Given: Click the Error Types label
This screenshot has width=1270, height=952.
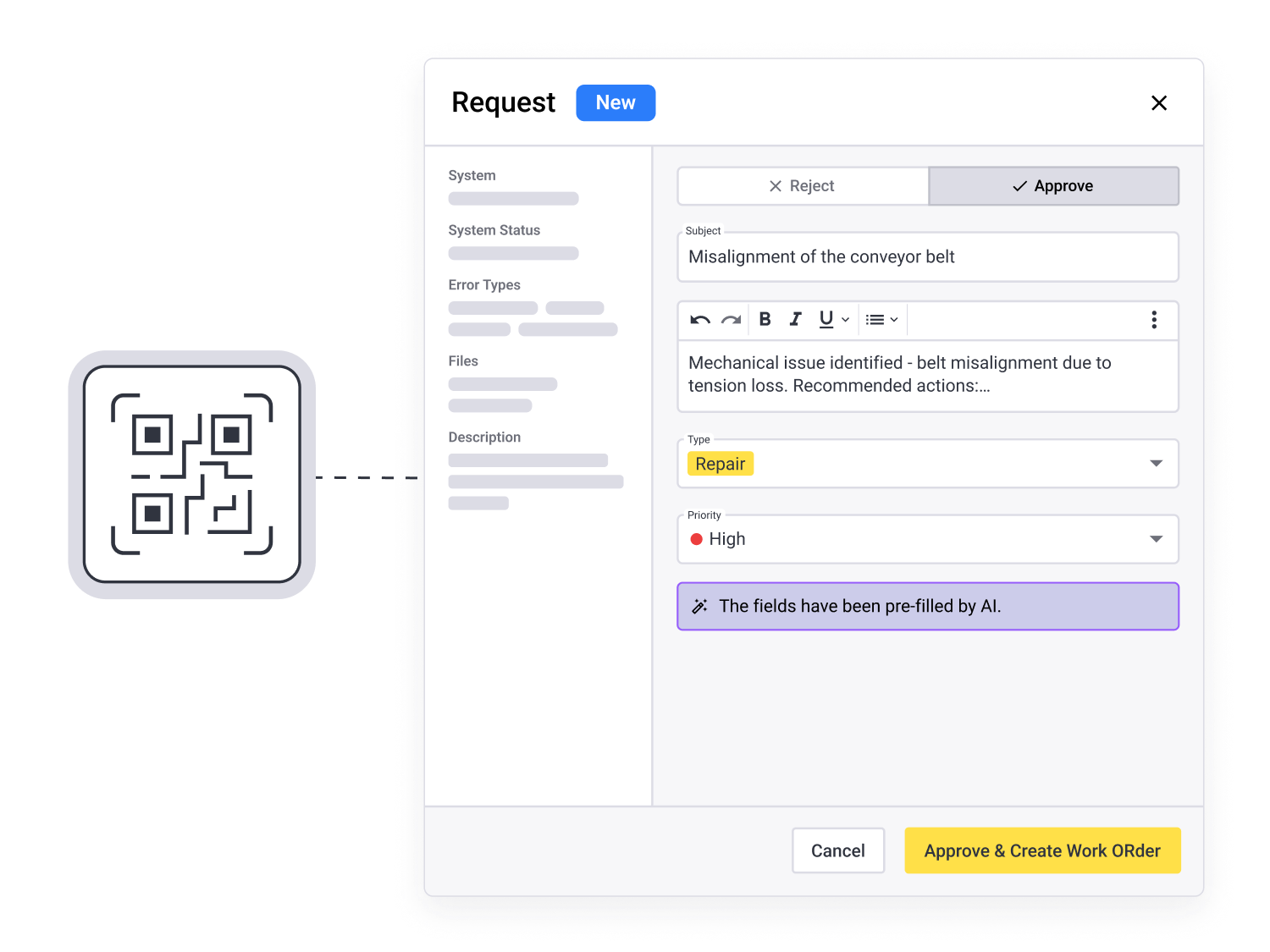Looking at the screenshot, I should (484, 285).
